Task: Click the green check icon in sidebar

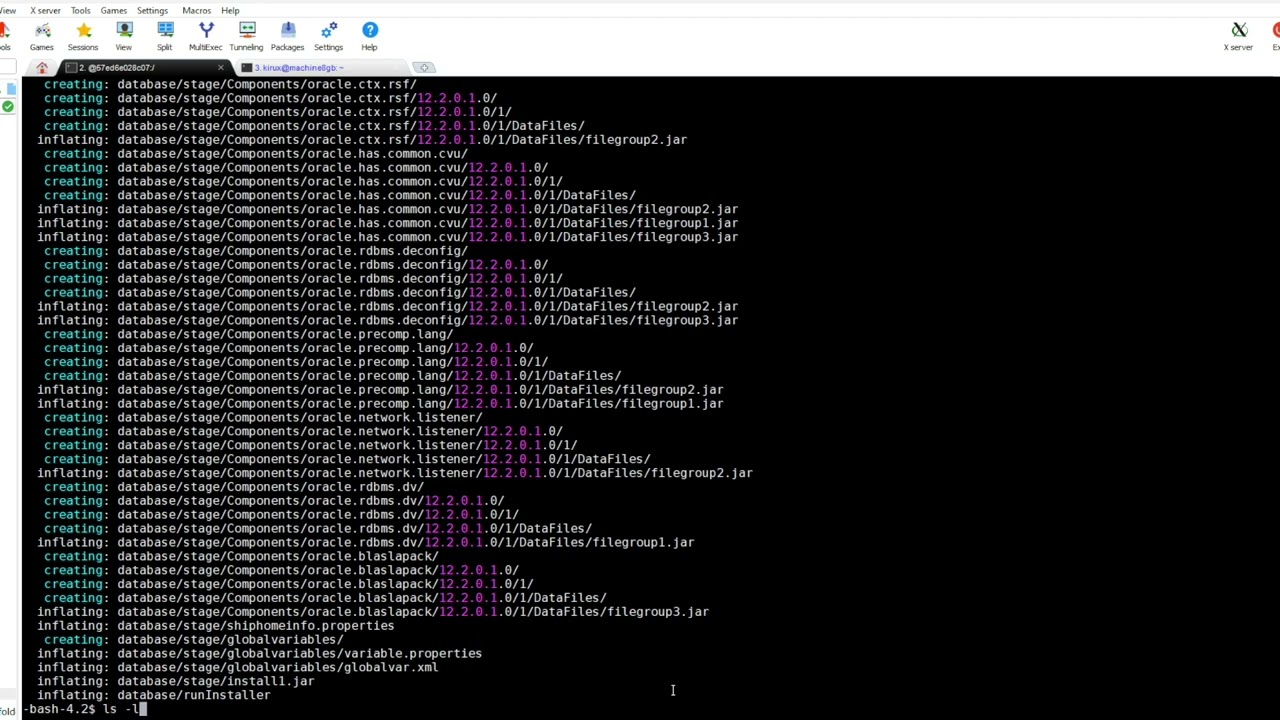Action: (x=8, y=106)
